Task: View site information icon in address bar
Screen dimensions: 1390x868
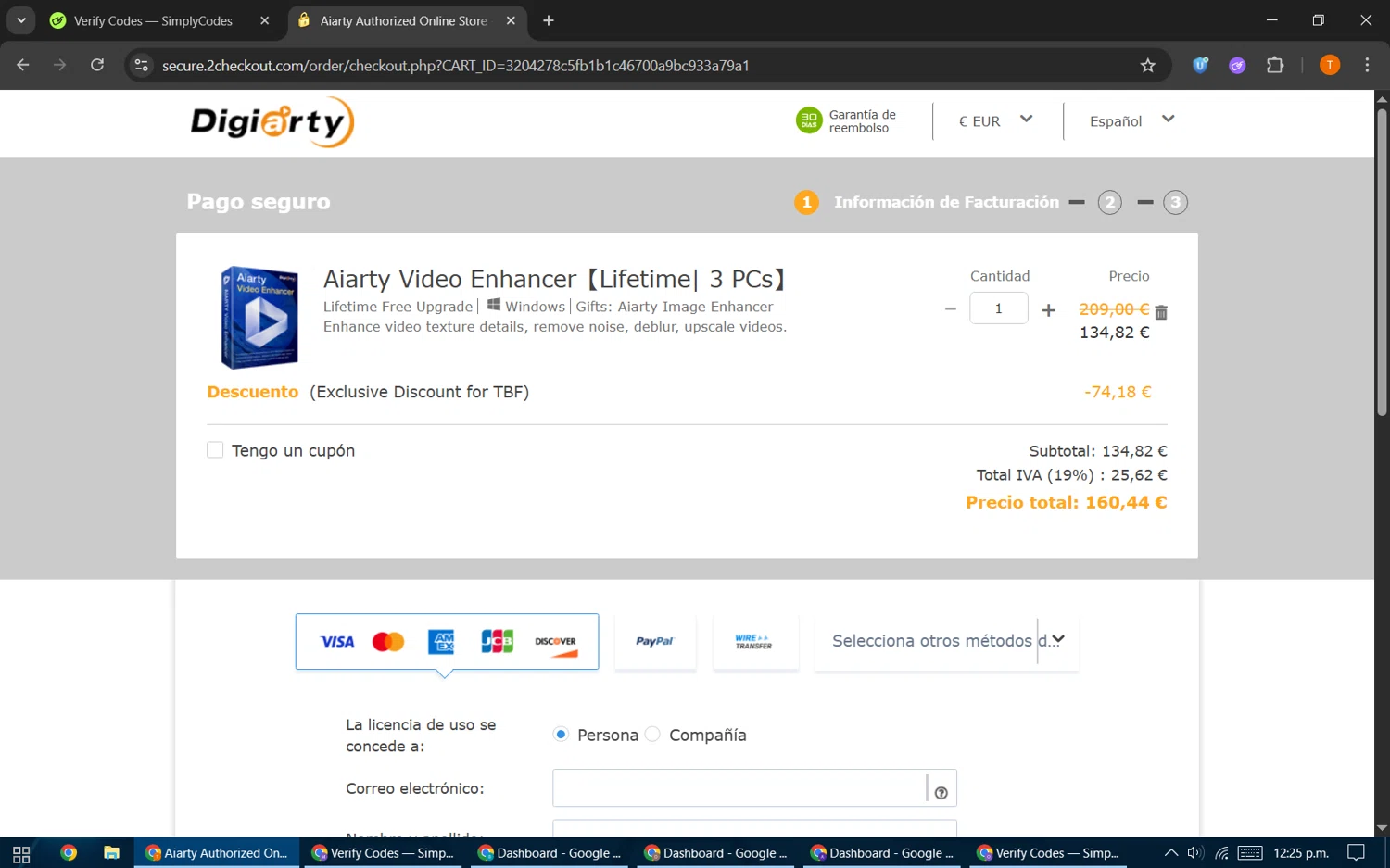Action: 141,65
